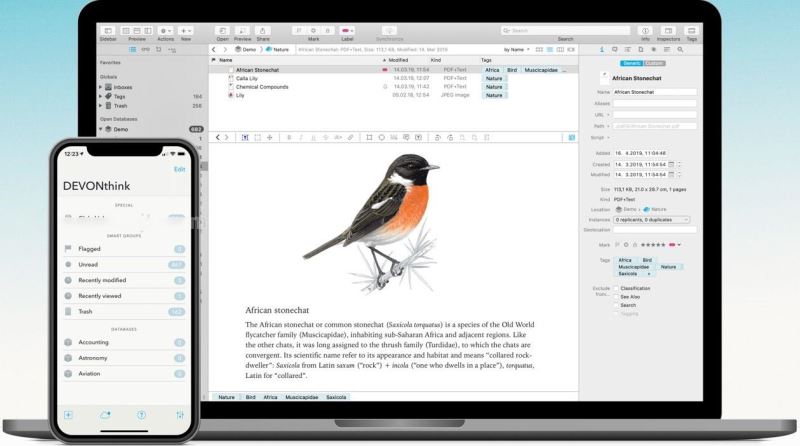Image resolution: width=800 pixels, height=446 pixels.
Task: Select the rectangle annotation shape tool
Action: [369, 138]
